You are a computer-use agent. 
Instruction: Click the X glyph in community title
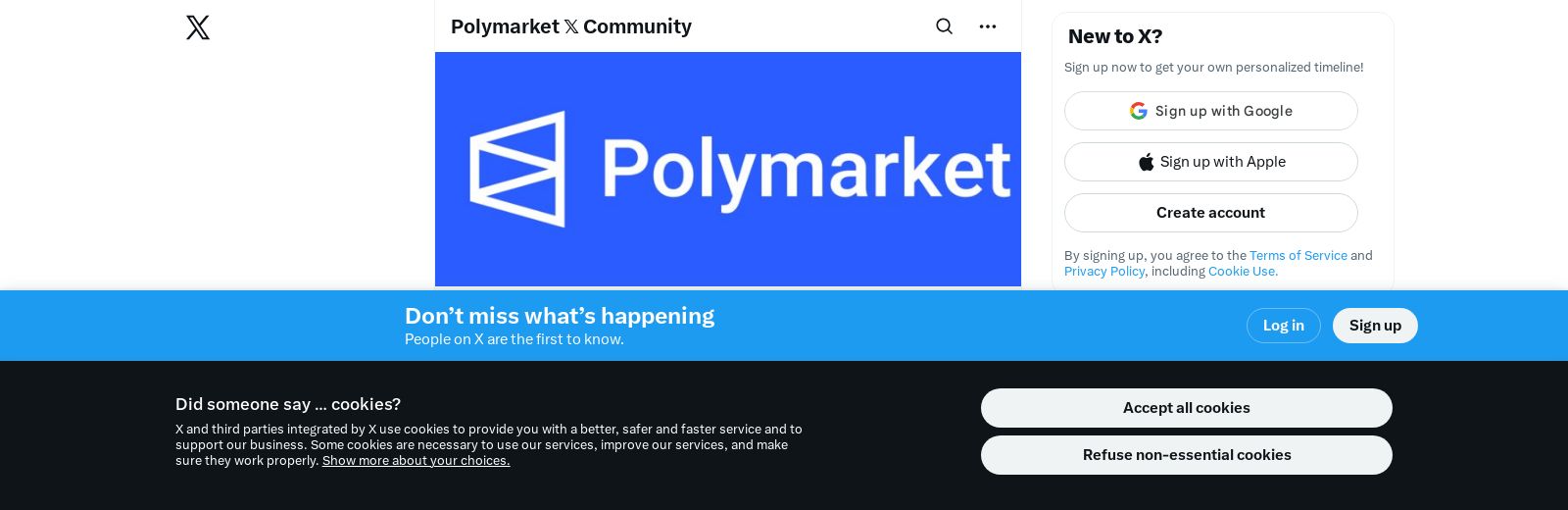point(571,27)
